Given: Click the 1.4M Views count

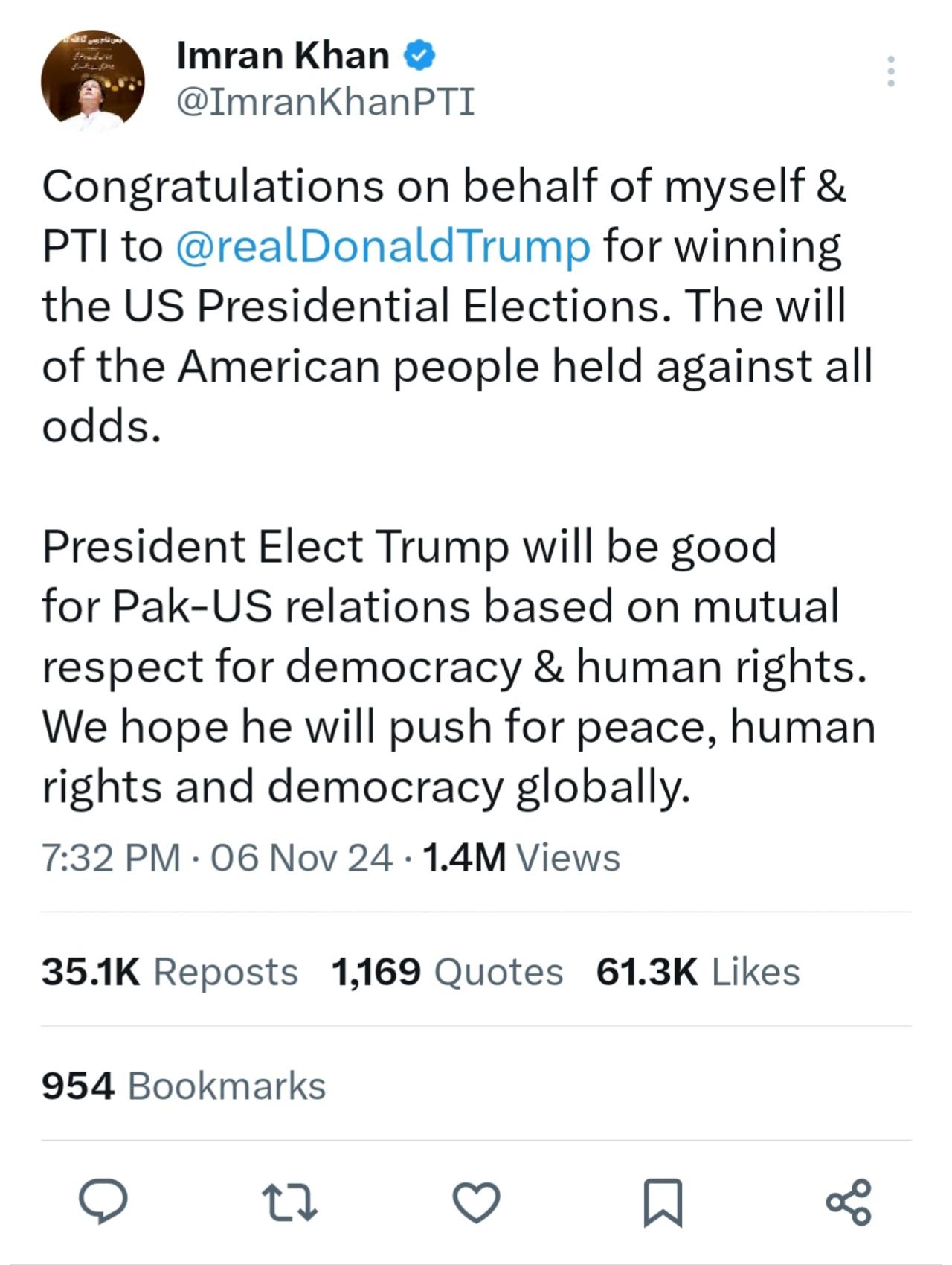Looking at the screenshot, I should [x=519, y=859].
